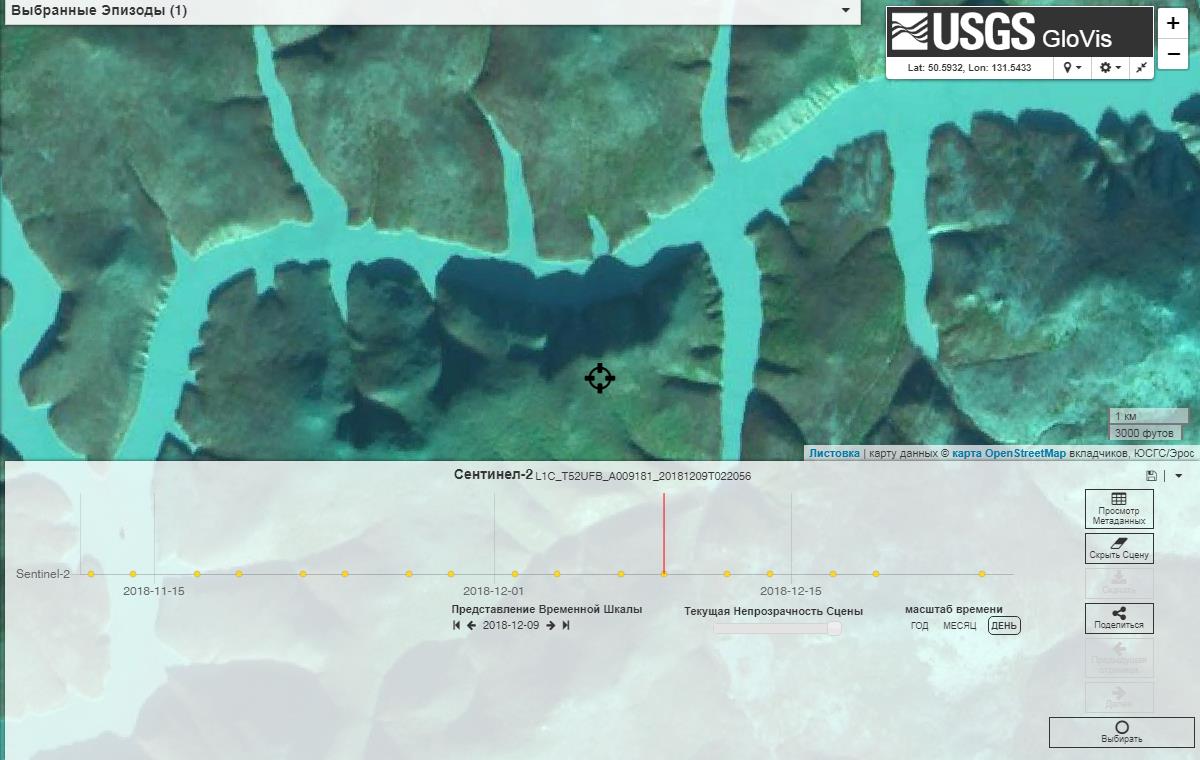Go to the previous scene arrow
The width and height of the screenshot is (1200, 760).
pyautogui.click(x=471, y=625)
